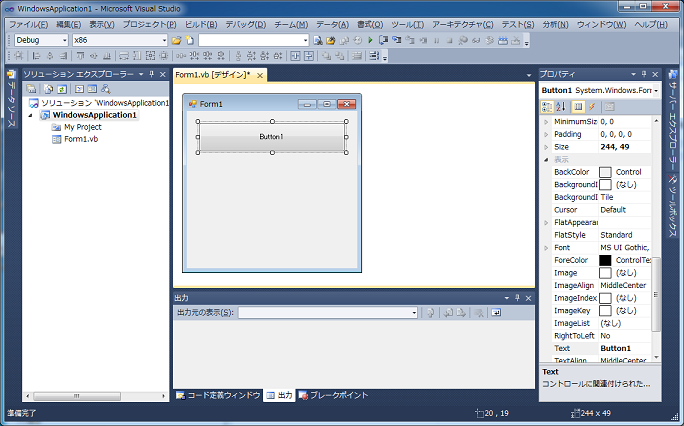The width and height of the screenshot is (684, 426).
Task: Switch to the ブレークポイント tab
Action: point(333,395)
